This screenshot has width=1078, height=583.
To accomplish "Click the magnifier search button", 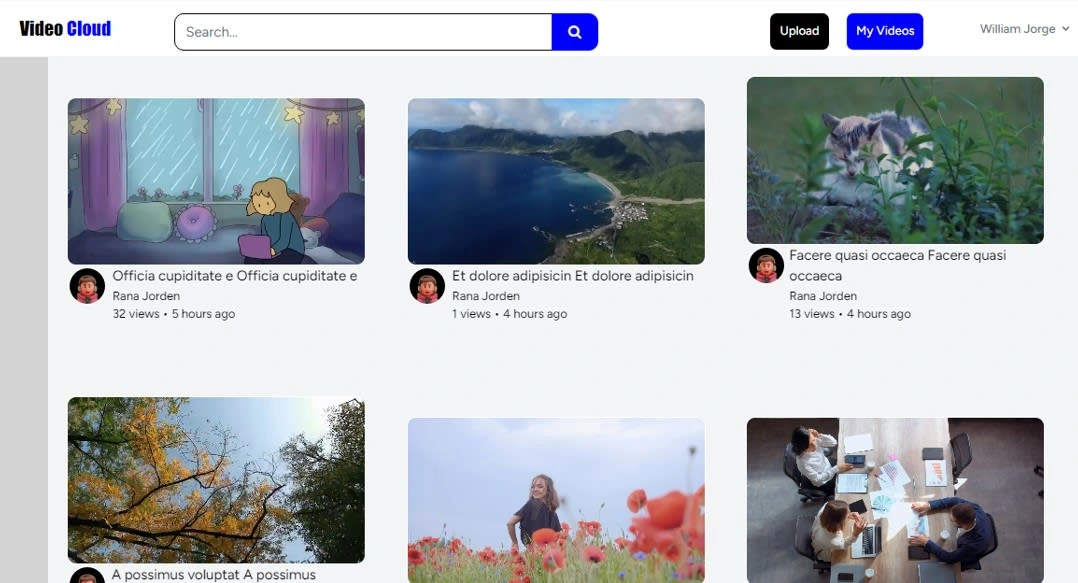I will coord(575,32).
